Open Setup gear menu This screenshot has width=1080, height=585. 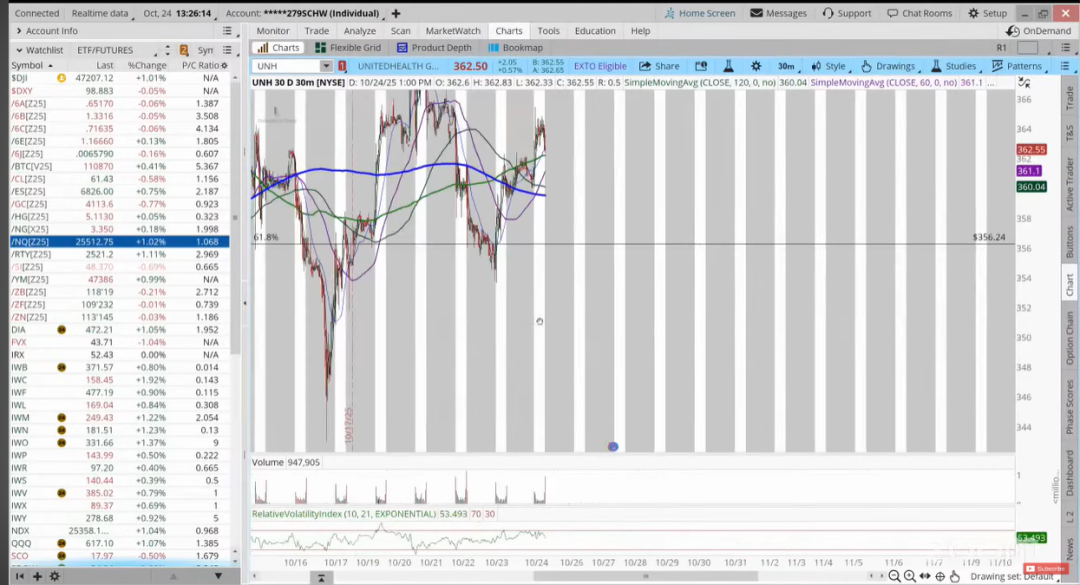[x=987, y=13]
